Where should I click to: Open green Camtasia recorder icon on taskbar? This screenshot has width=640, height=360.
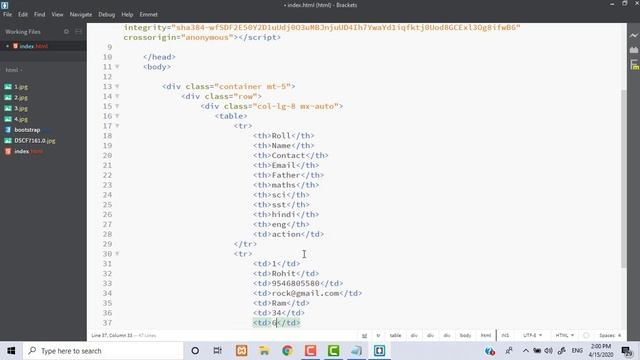333,351
